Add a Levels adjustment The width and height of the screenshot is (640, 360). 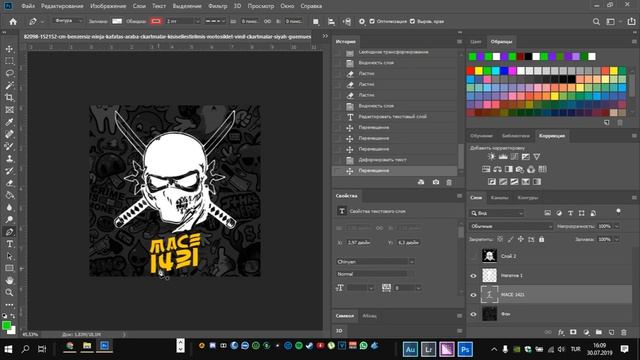click(503, 157)
